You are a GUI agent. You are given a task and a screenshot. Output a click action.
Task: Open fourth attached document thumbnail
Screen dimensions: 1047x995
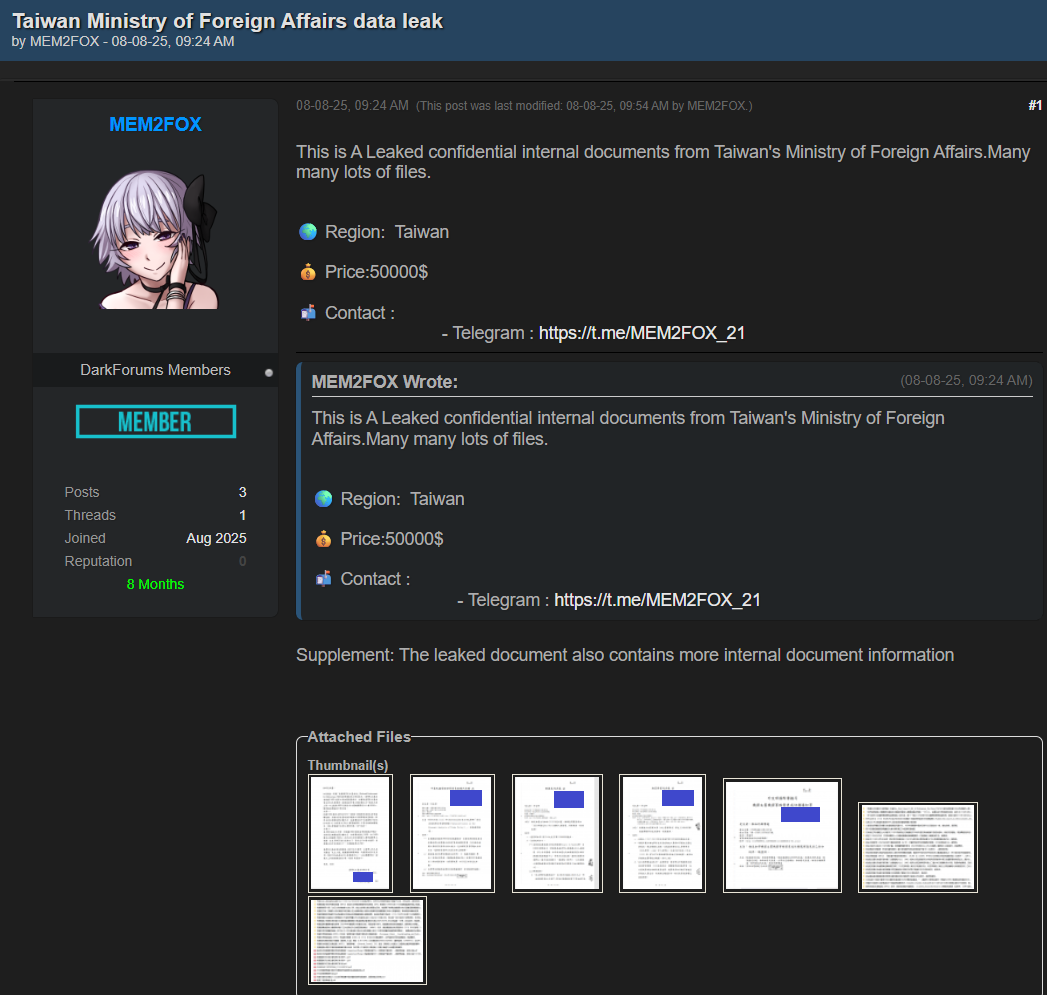tap(662, 833)
